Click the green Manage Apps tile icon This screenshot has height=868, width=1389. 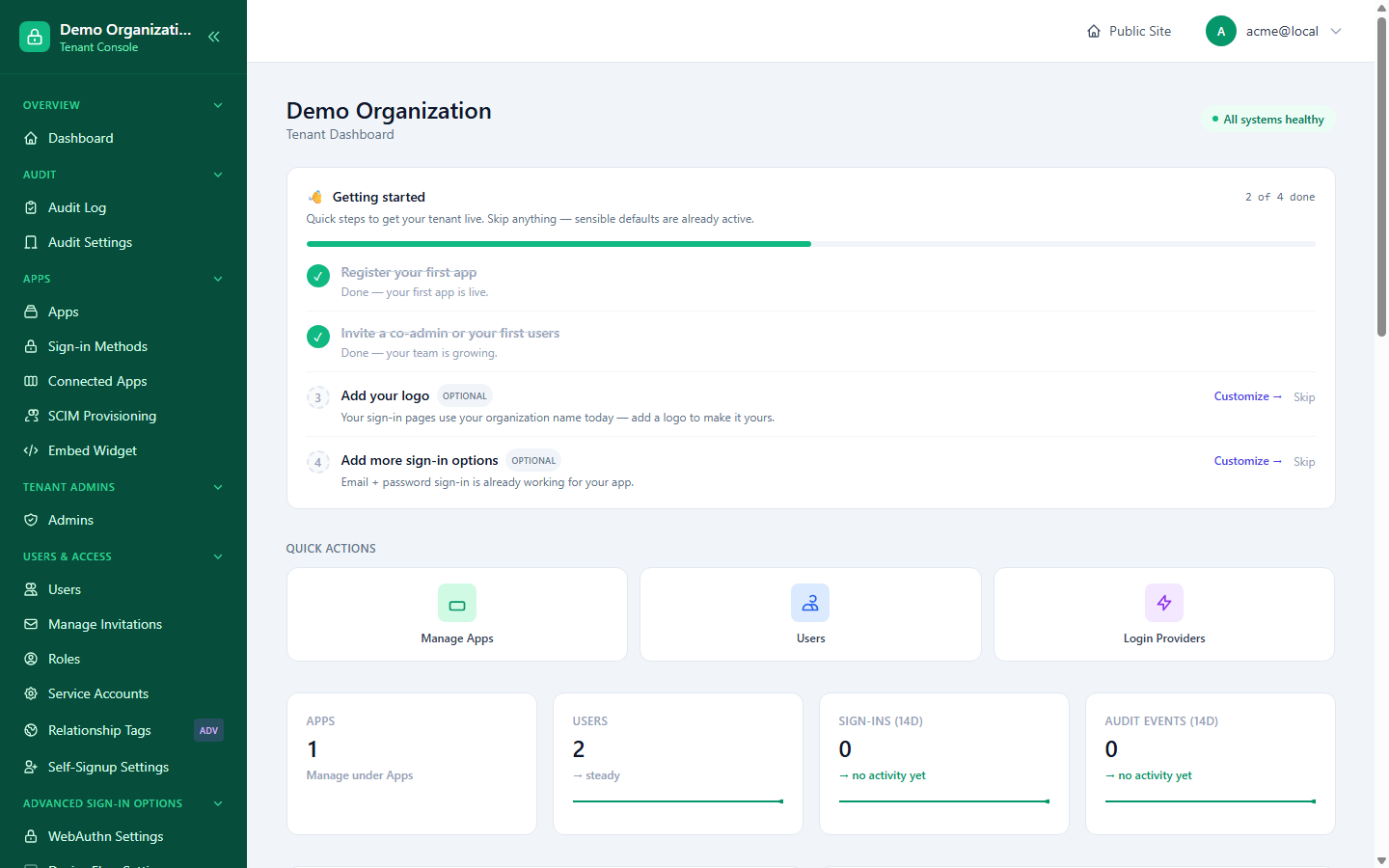(457, 604)
